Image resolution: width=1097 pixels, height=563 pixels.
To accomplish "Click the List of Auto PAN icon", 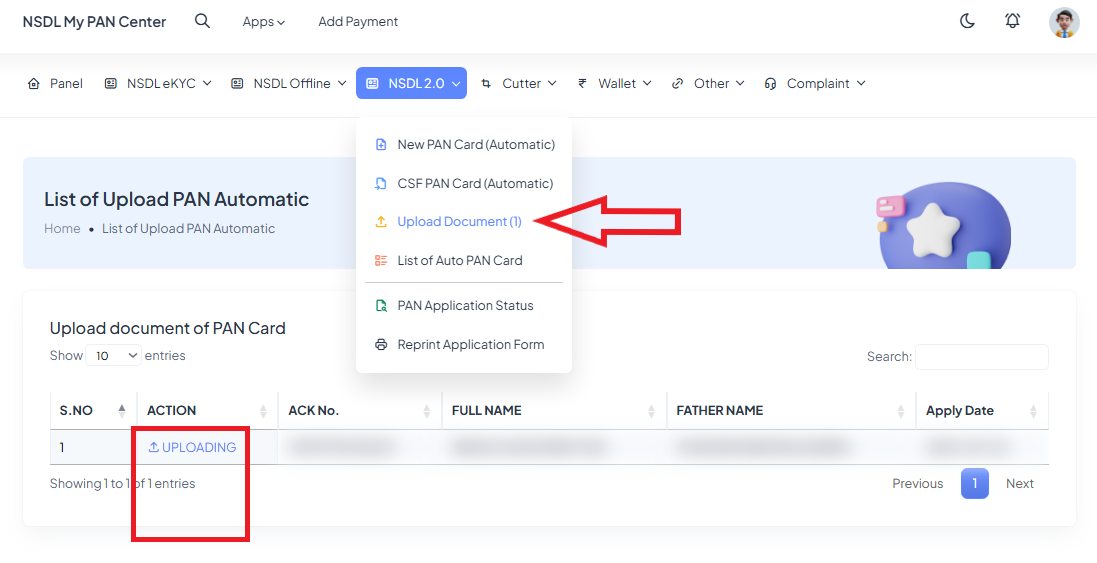I will [381, 260].
